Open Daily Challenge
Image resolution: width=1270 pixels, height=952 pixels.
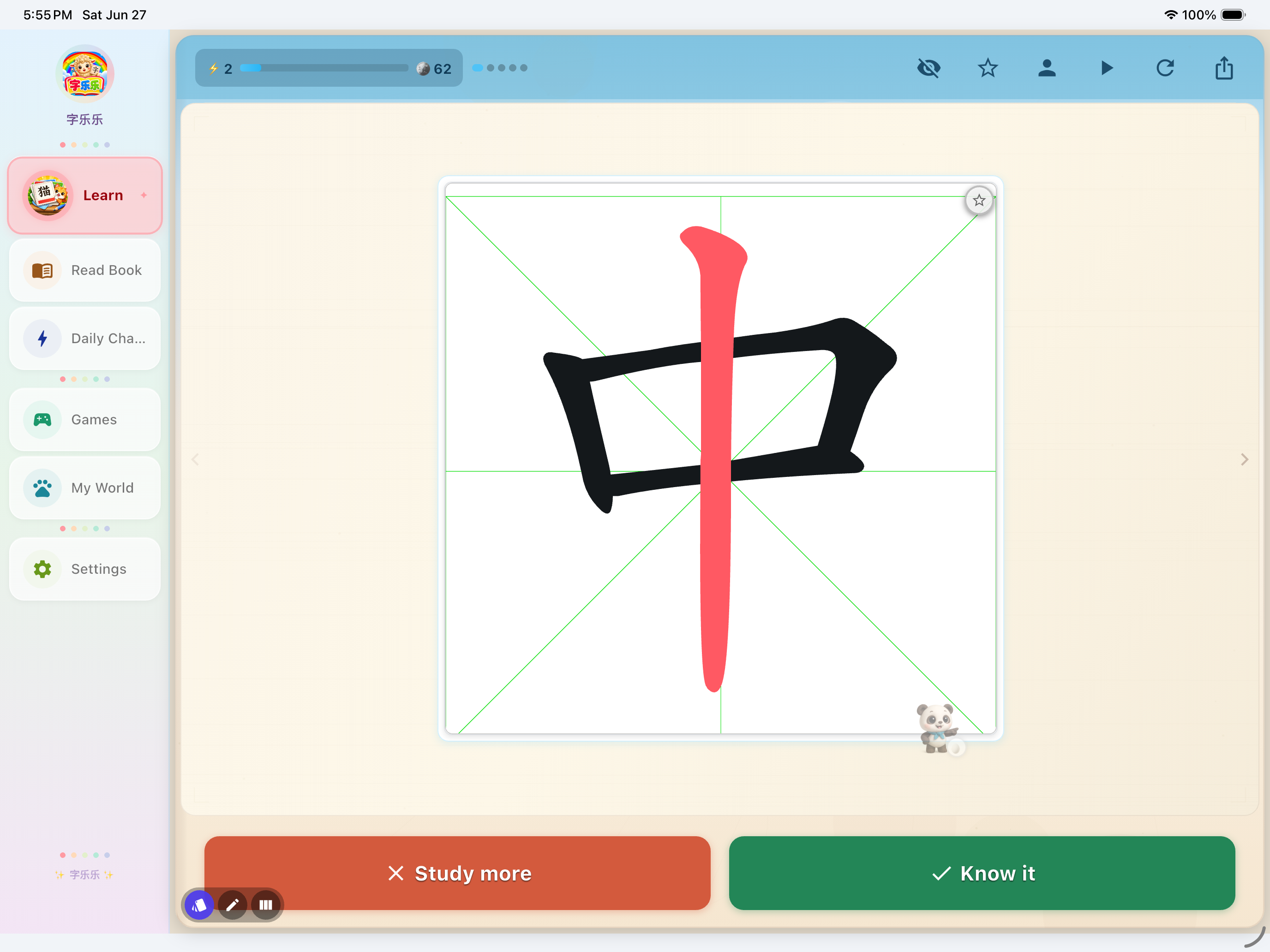tap(85, 339)
